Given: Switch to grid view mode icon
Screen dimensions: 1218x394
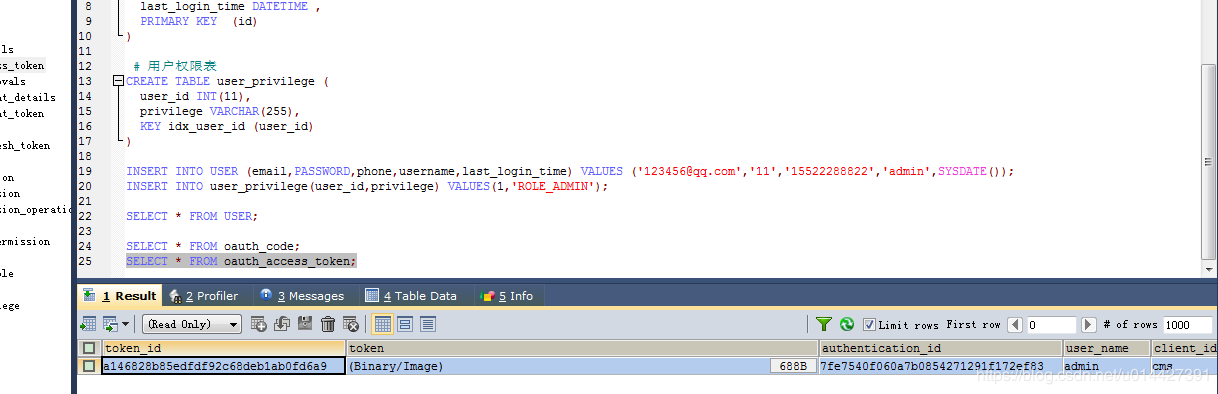Looking at the screenshot, I should point(382,324).
